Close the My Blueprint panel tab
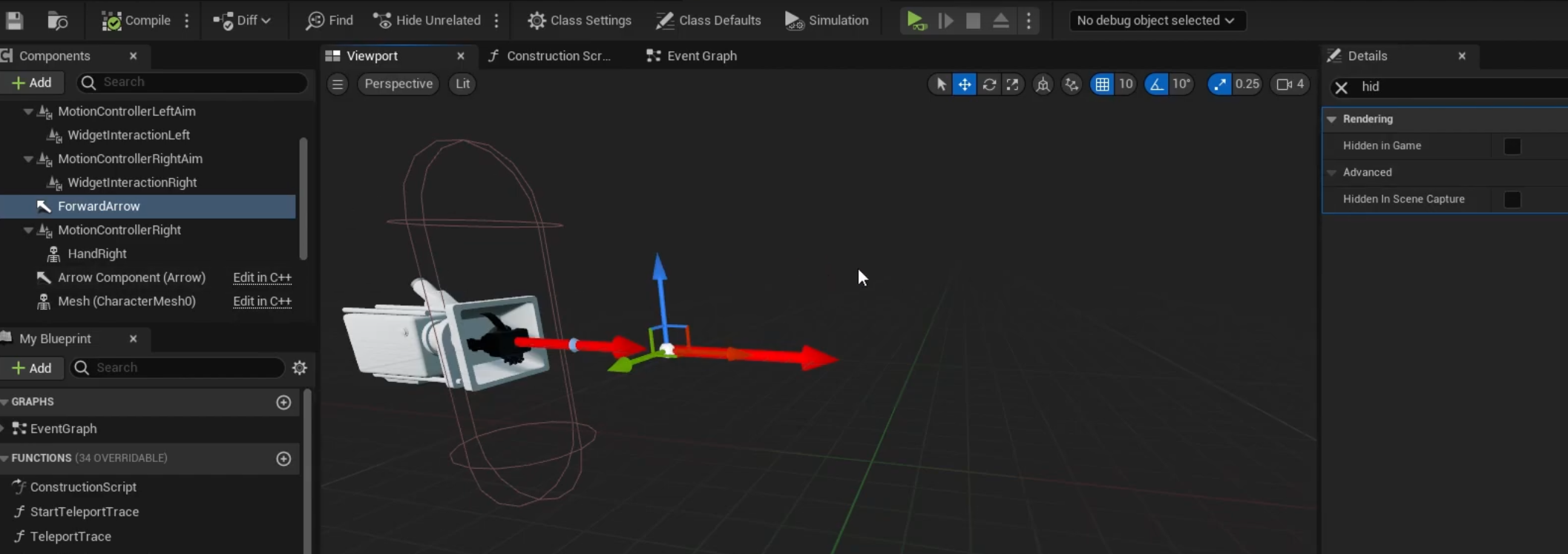 click(133, 338)
